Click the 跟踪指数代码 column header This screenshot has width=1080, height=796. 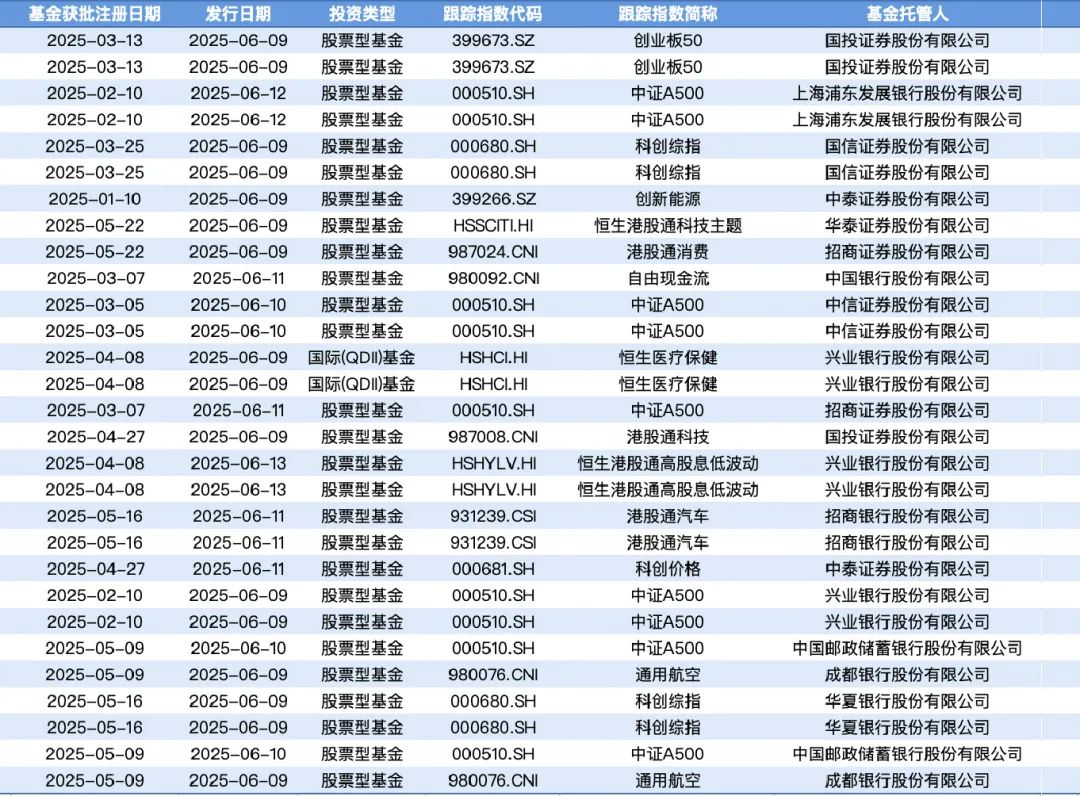[x=492, y=14]
